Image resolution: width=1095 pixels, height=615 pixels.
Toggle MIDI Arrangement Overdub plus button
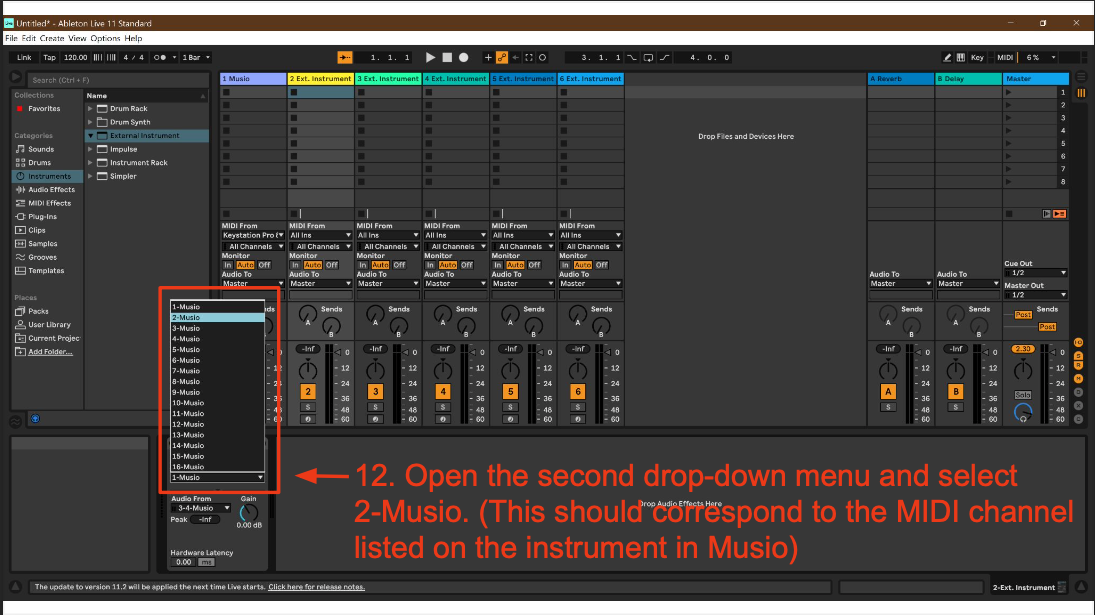click(488, 57)
